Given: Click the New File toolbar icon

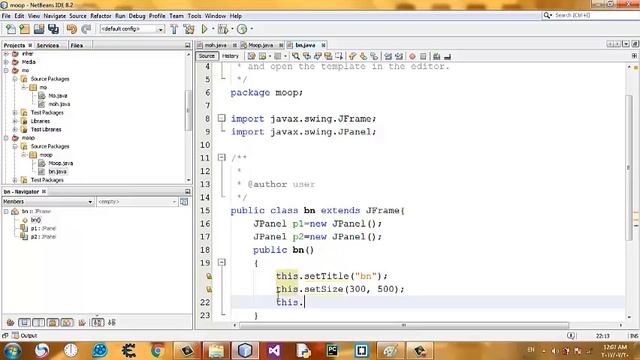Looking at the screenshot, I should 11,29.
